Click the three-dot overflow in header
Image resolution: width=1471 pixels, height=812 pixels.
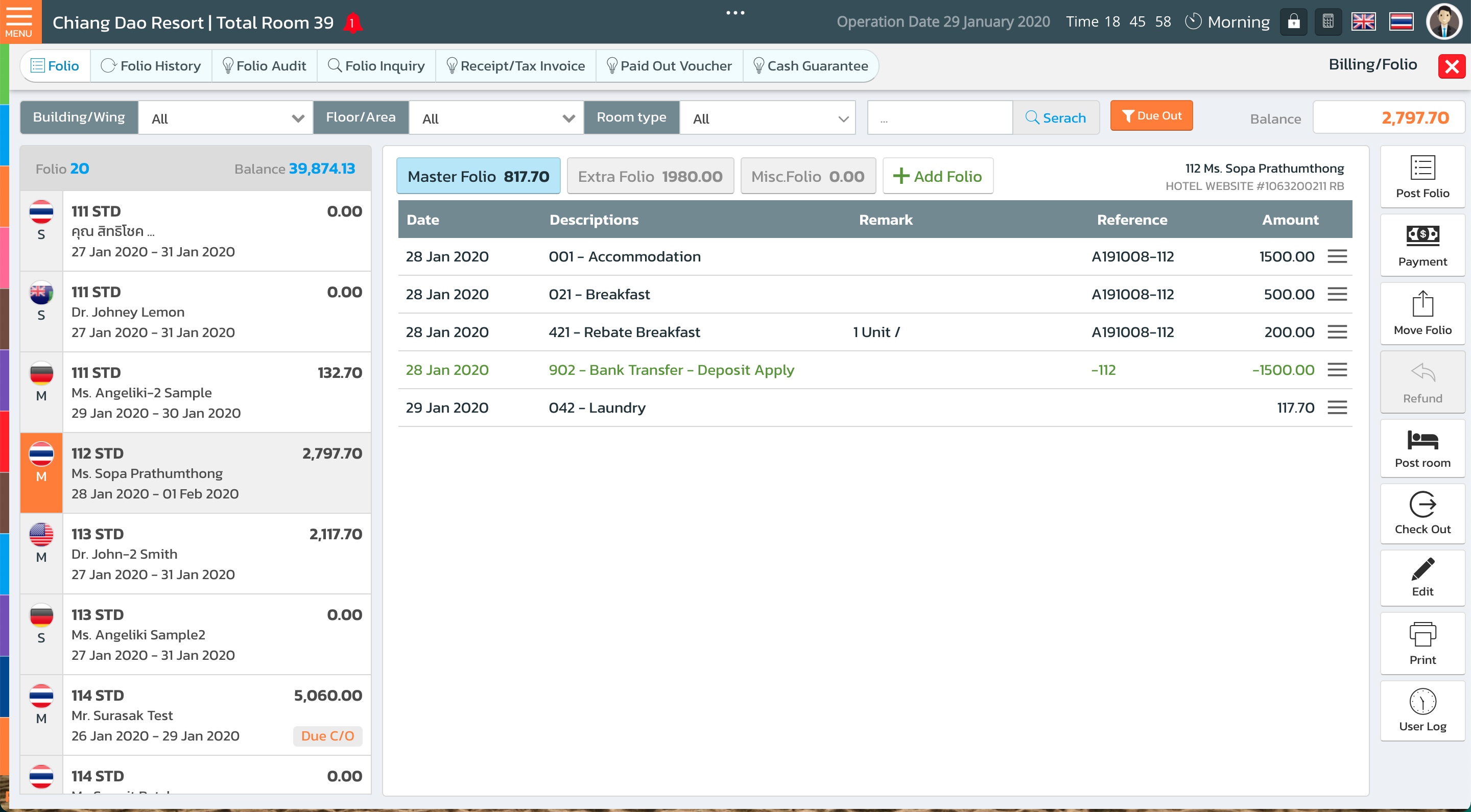pos(735,13)
